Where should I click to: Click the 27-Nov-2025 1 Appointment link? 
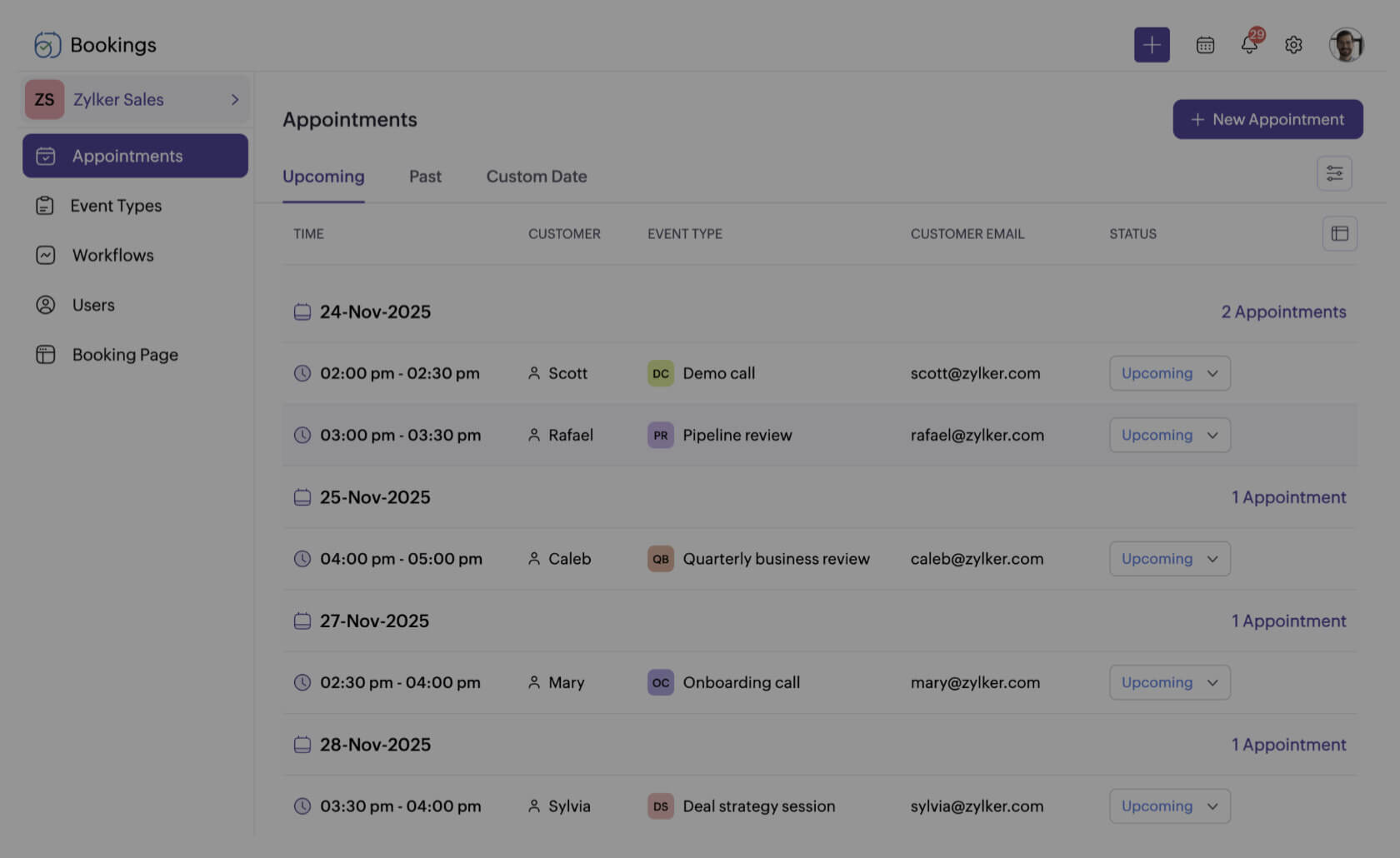pos(1288,621)
